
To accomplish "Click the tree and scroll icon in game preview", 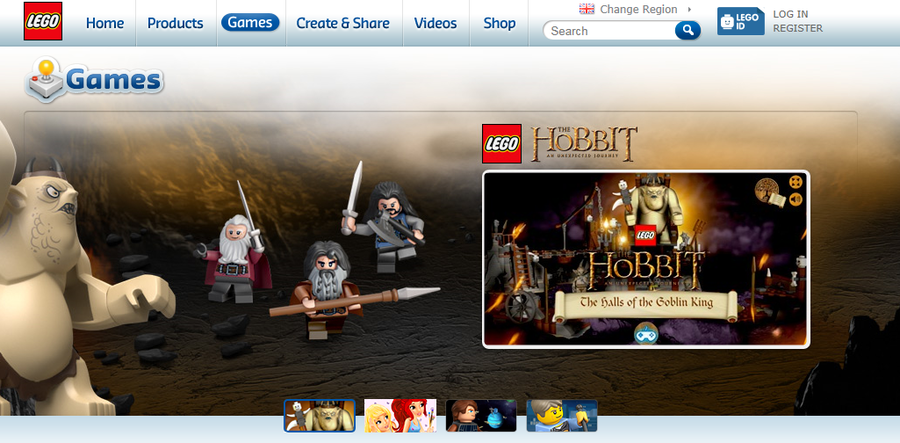I will 770,192.
